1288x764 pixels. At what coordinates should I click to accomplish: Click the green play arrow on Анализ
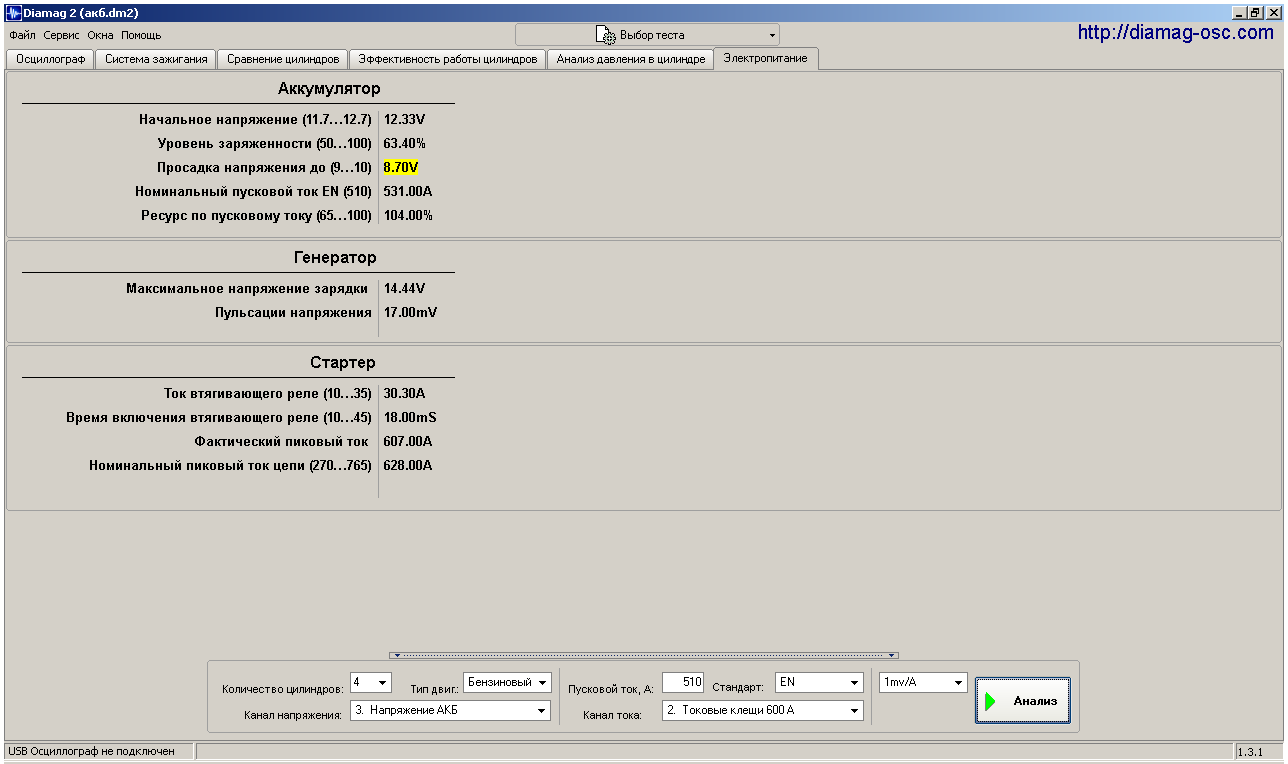990,701
